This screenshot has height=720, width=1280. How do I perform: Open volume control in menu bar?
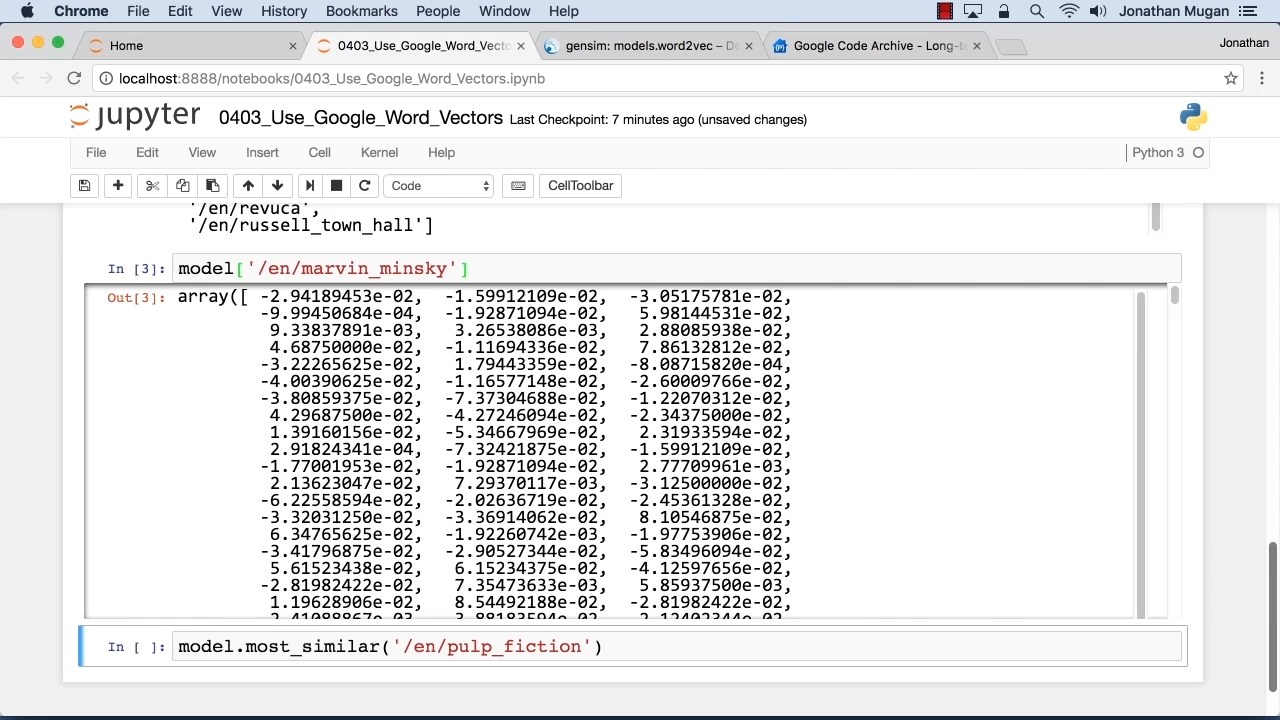tap(1098, 11)
